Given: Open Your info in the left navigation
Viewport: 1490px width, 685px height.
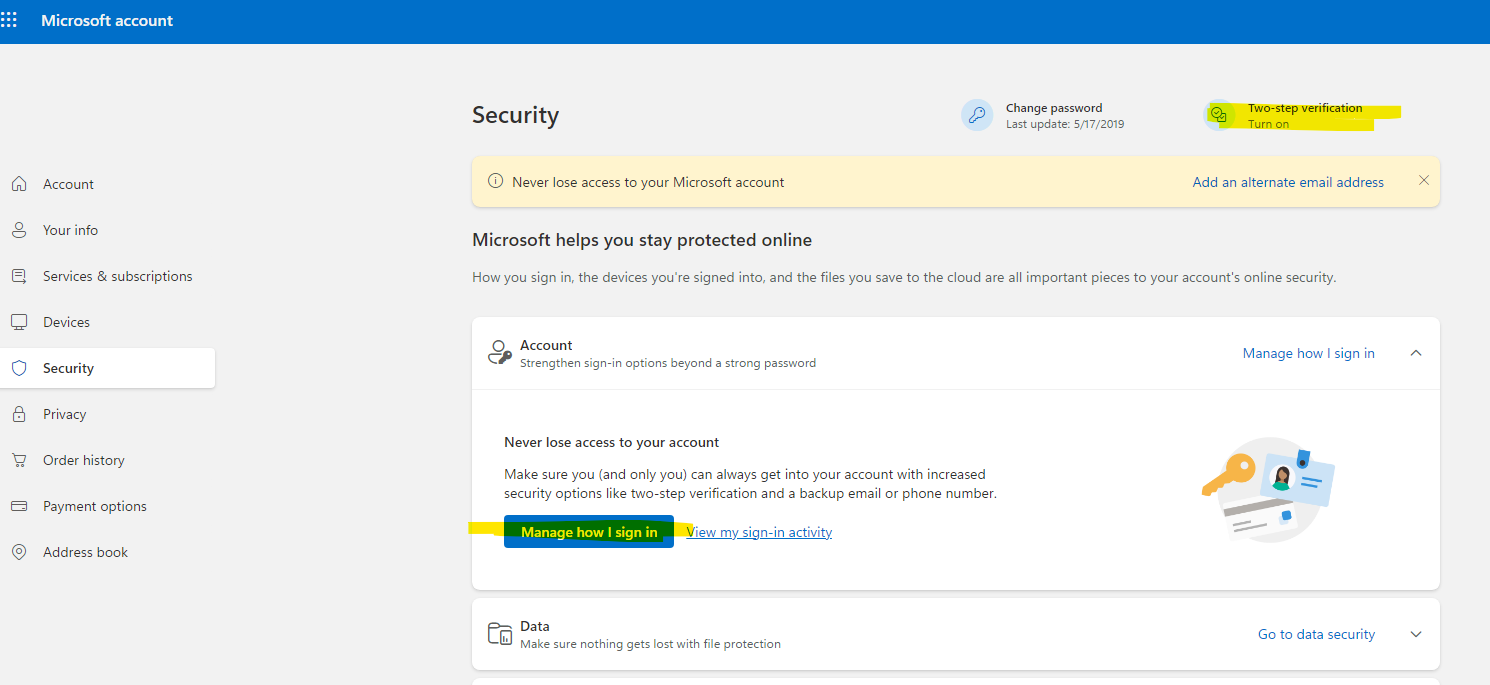Looking at the screenshot, I should coord(70,230).
